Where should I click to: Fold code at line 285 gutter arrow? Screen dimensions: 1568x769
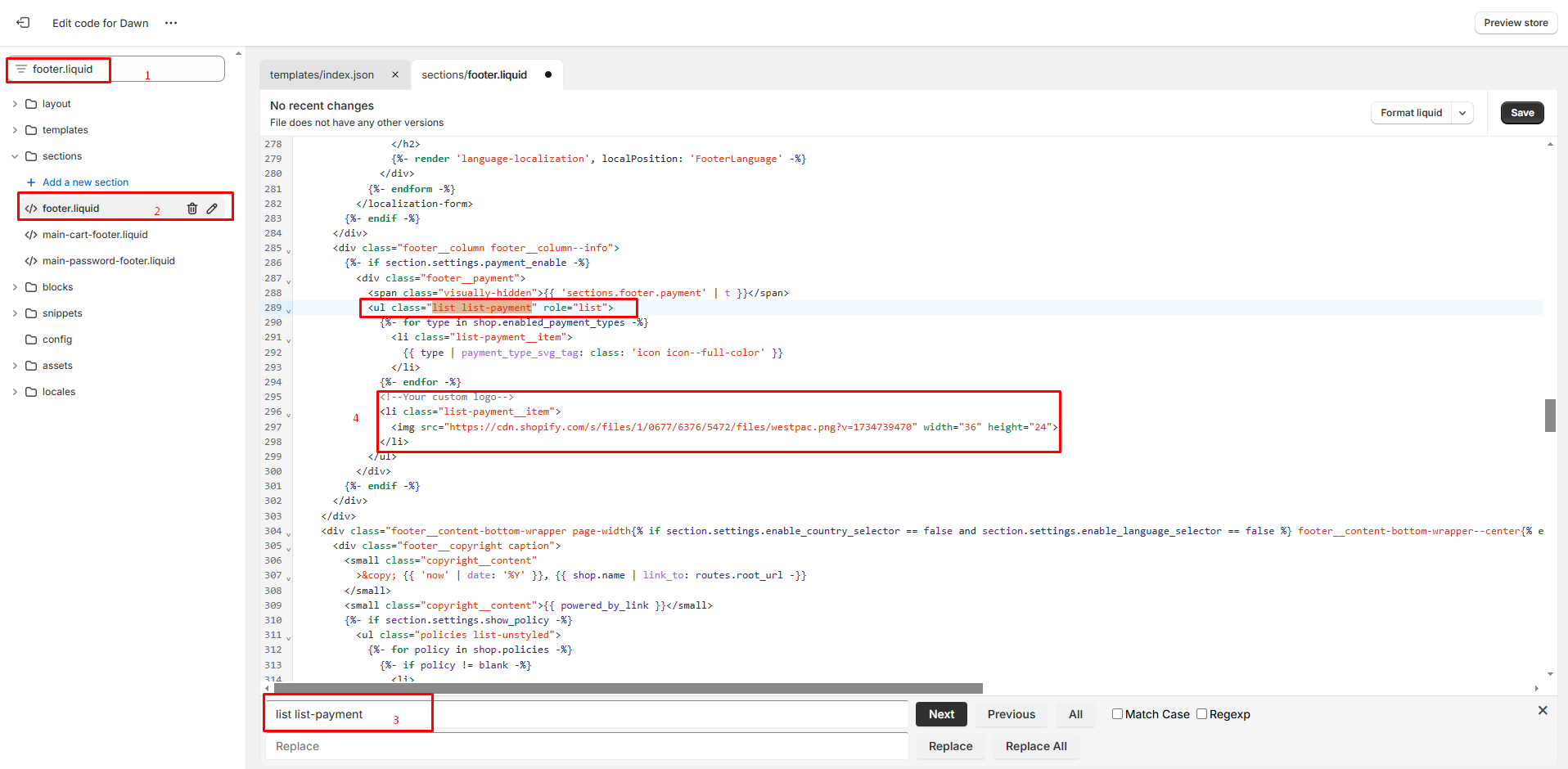point(288,250)
